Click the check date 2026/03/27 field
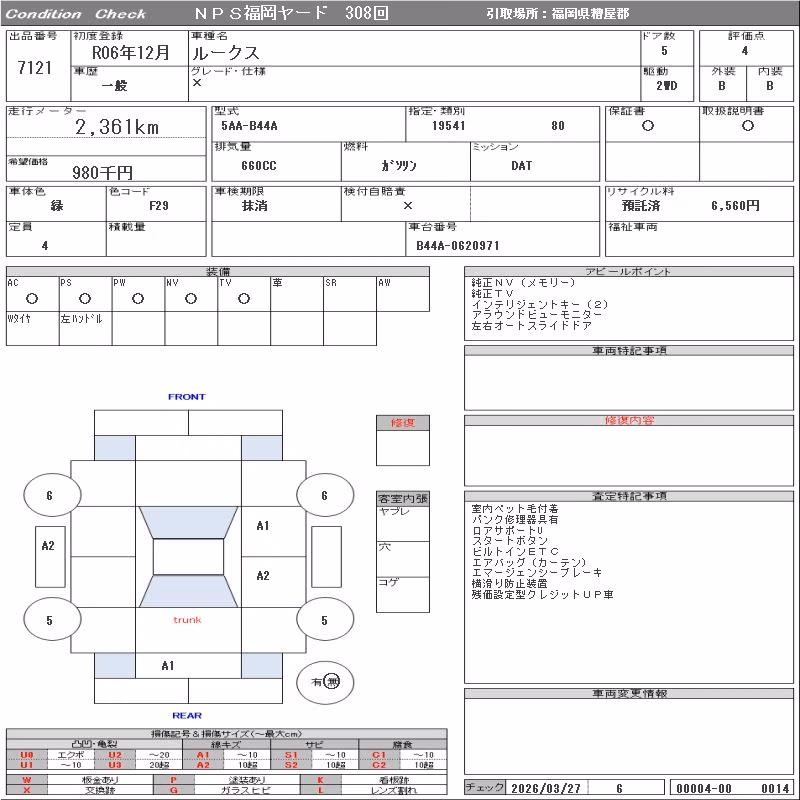This screenshot has height=800, width=800. pos(546,788)
